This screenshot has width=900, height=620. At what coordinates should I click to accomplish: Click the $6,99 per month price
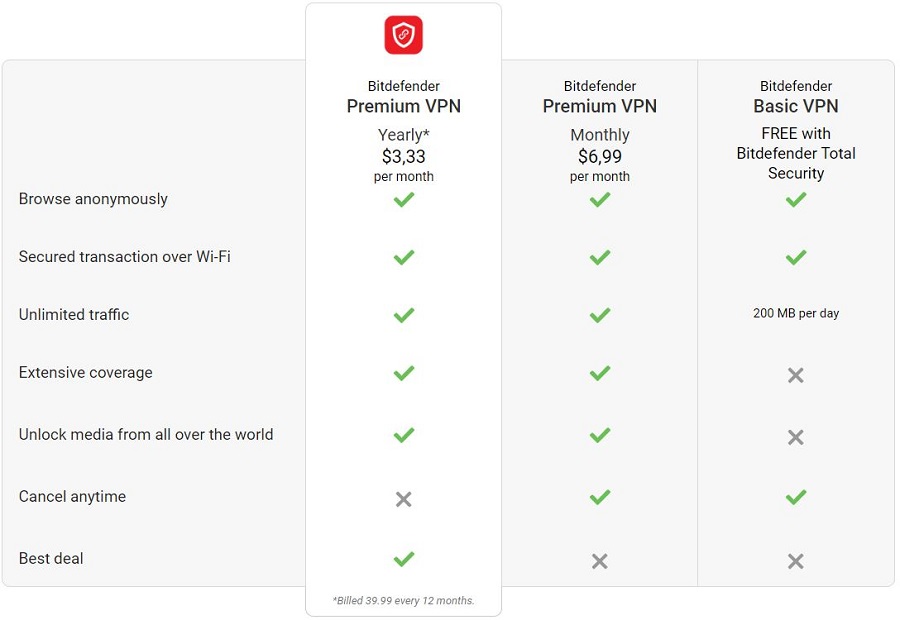click(x=600, y=165)
